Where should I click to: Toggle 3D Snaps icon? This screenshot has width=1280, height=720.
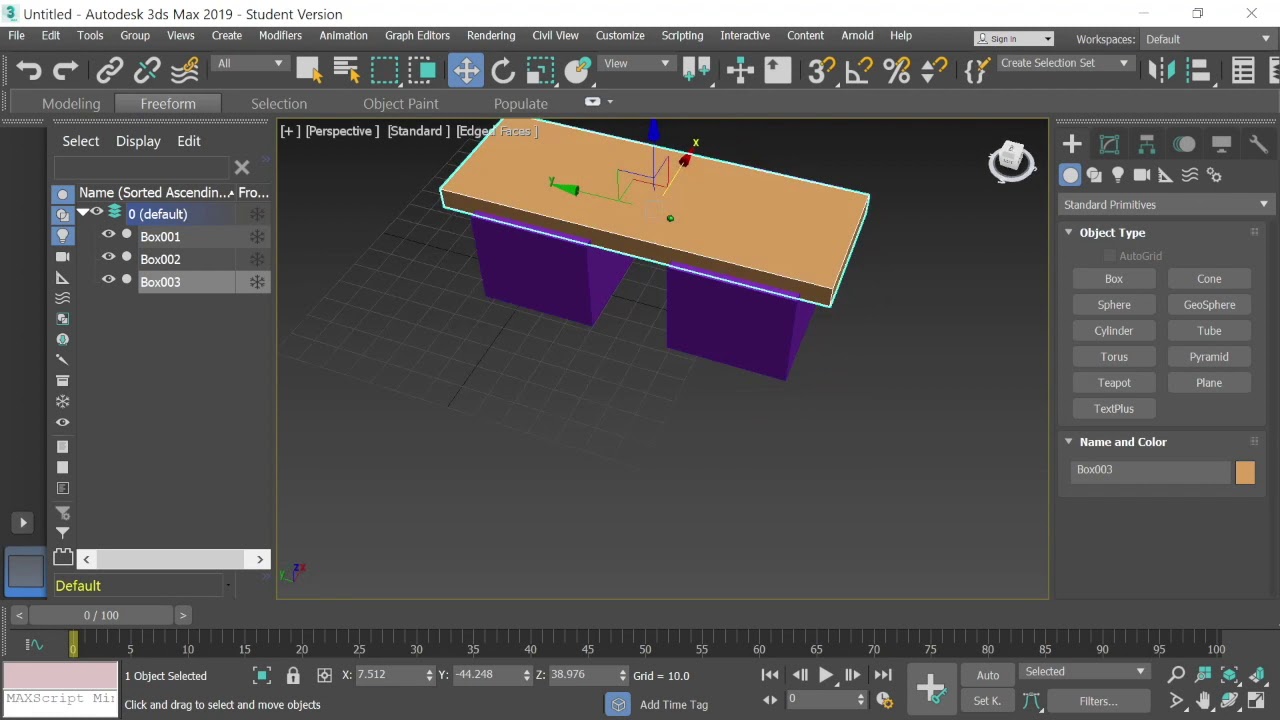click(822, 70)
